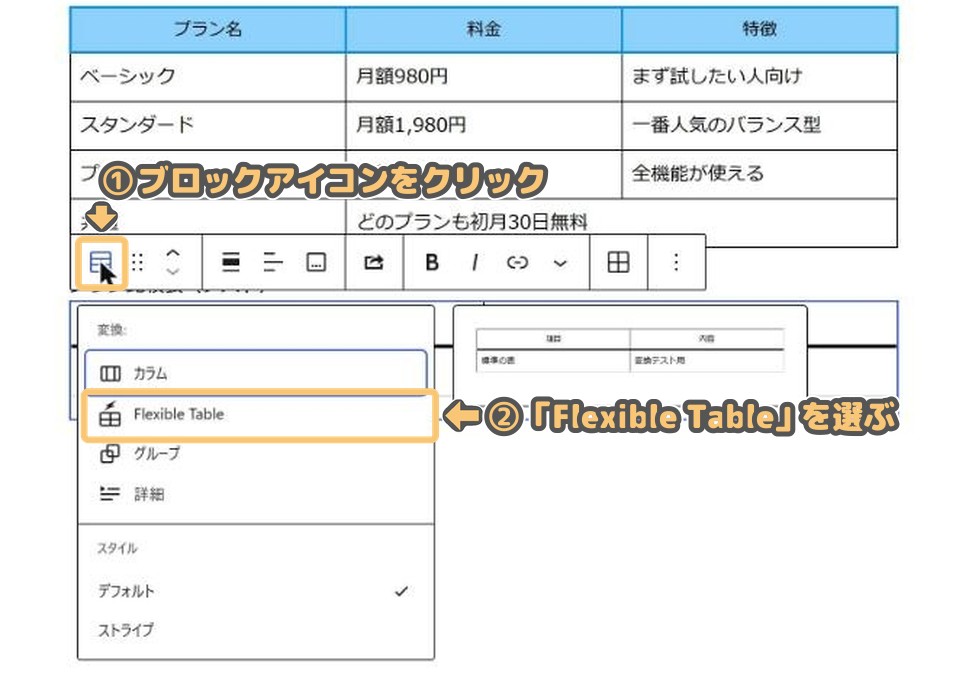Click the カラム columns icon
This screenshot has width=972, height=673.
pyautogui.click(x=110, y=374)
